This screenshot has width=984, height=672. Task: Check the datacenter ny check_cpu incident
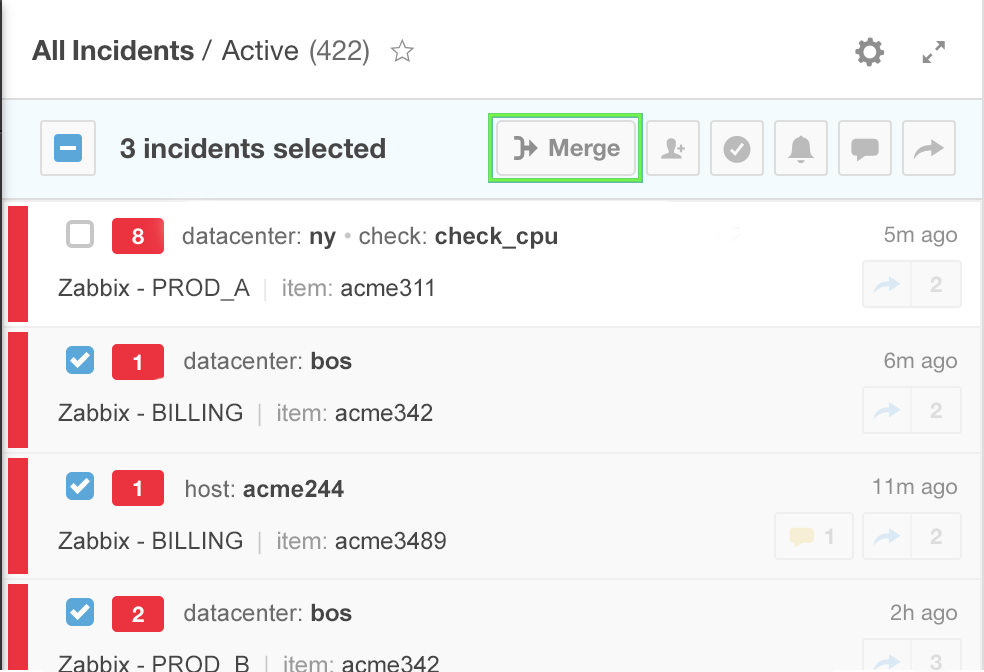point(80,235)
